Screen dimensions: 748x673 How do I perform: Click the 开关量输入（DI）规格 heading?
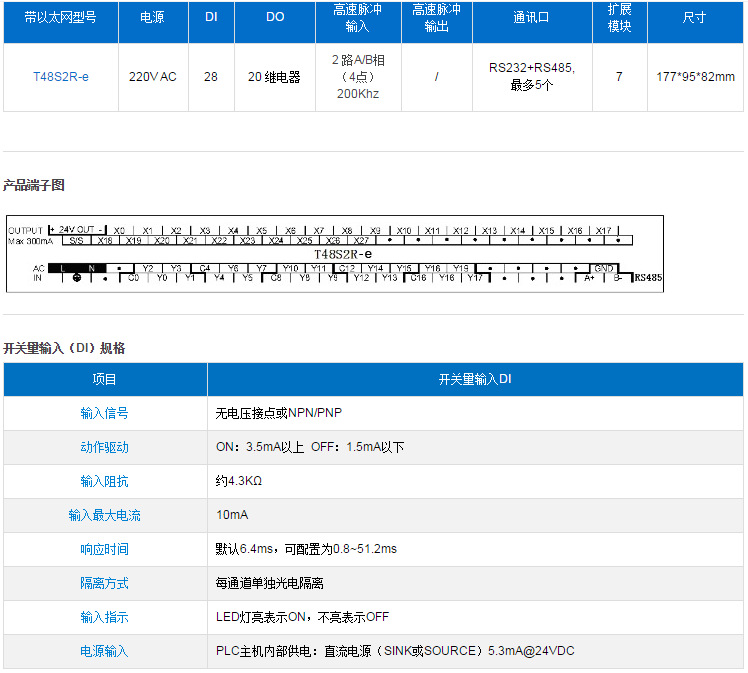point(64,348)
